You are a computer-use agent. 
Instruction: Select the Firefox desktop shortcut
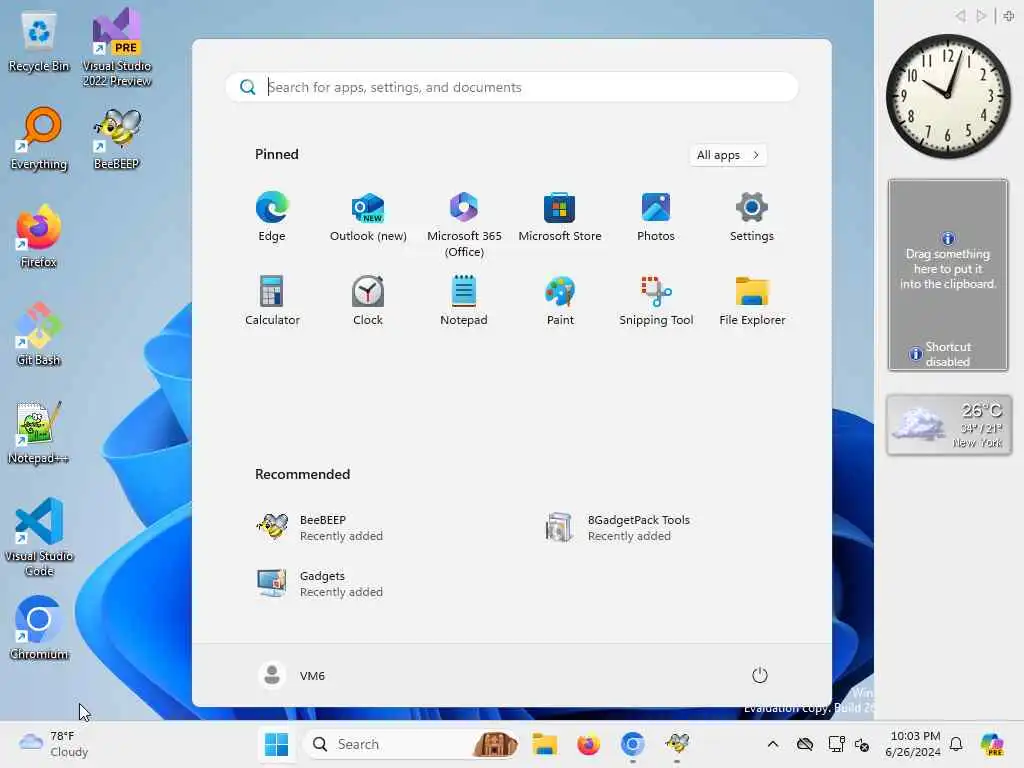(x=39, y=236)
